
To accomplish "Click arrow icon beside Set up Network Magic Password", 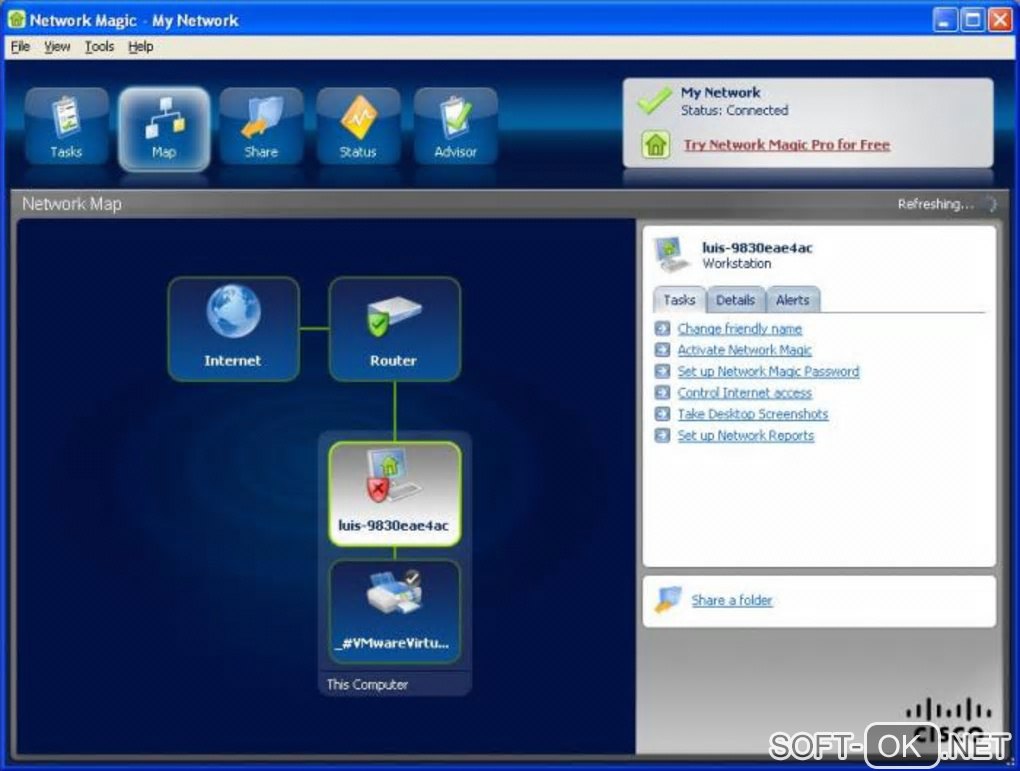I will click(662, 372).
